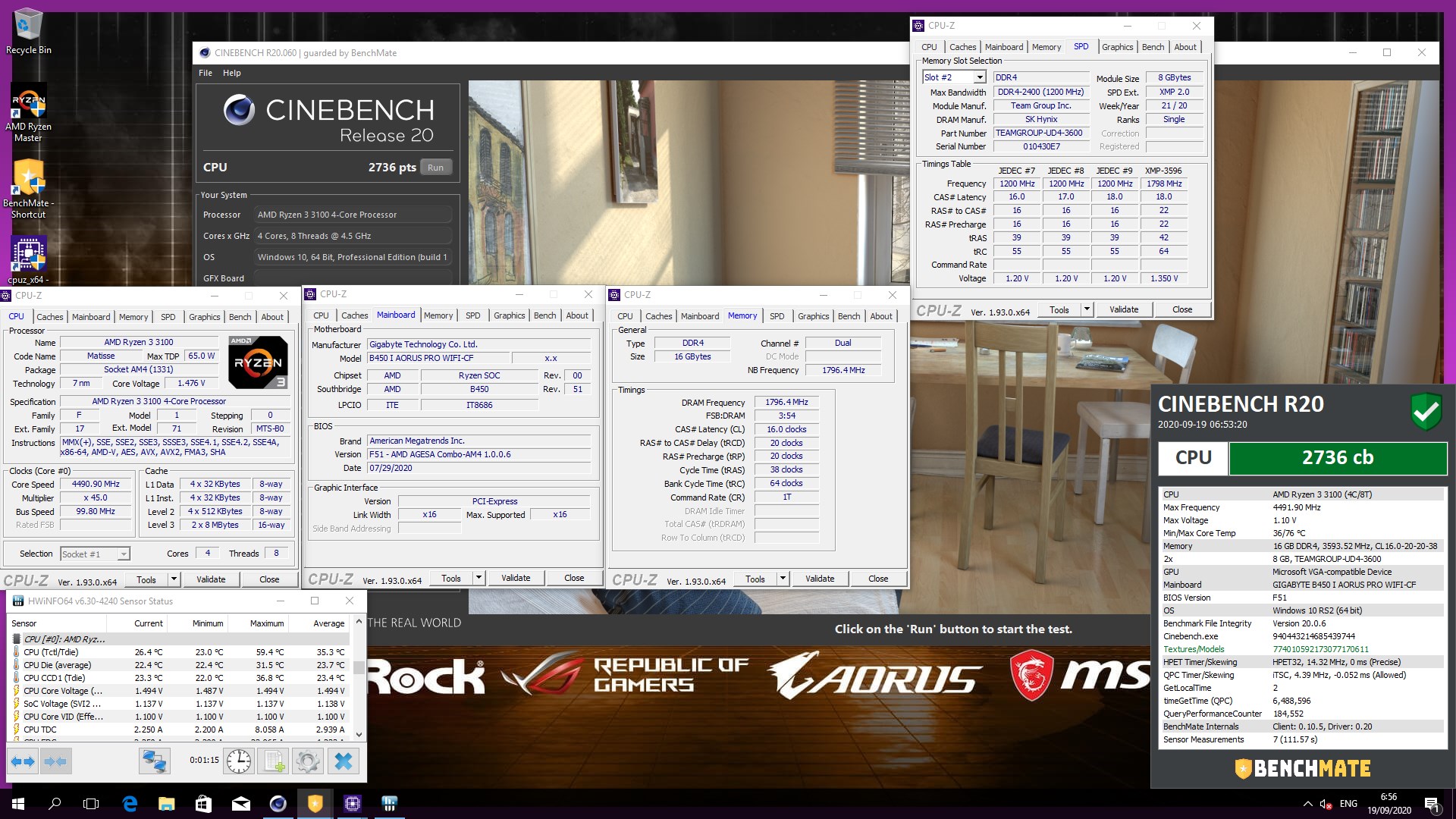Open HWiNFO remote network monitors icon
Image resolution: width=1456 pixels, height=819 pixels.
point(154,761)
